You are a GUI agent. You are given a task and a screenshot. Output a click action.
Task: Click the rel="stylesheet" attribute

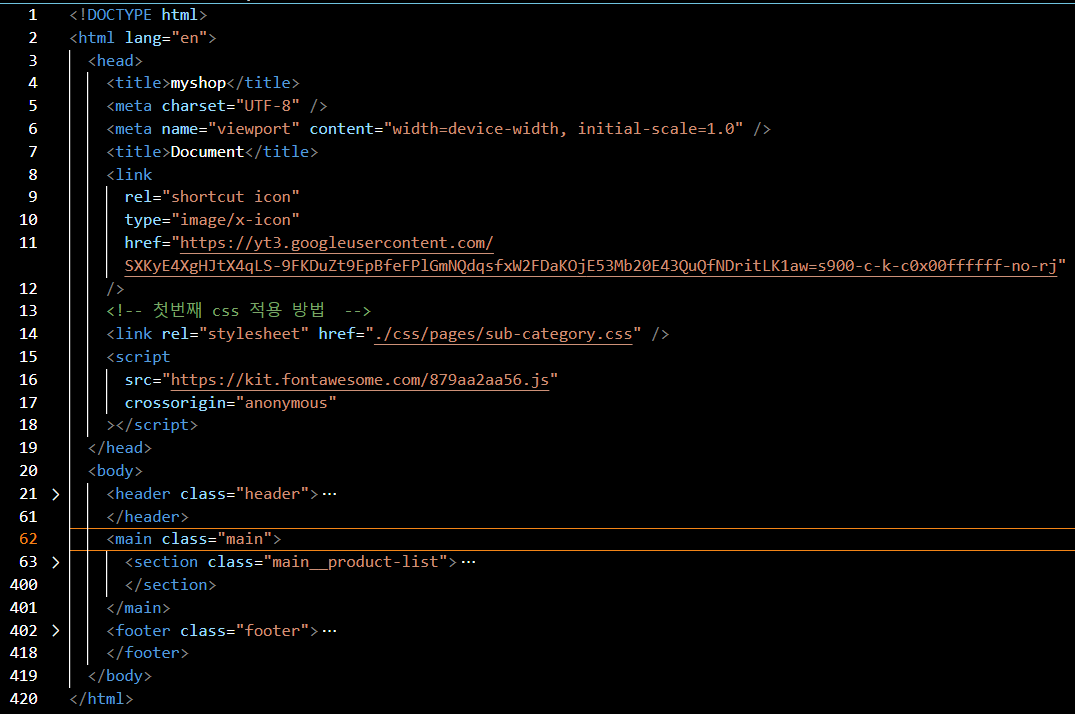pyautogui.click(x=235, y=334)
